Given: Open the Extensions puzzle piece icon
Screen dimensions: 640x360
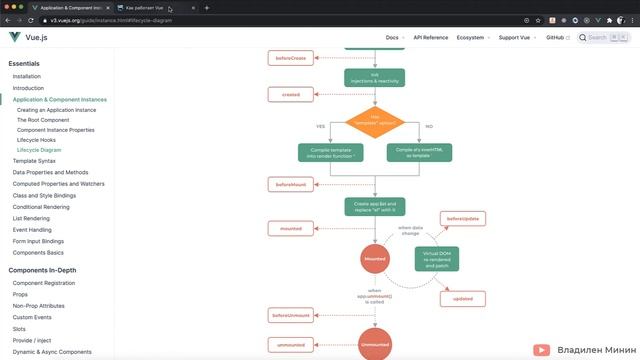Looking at the screenshot, I should coord(609,20).
